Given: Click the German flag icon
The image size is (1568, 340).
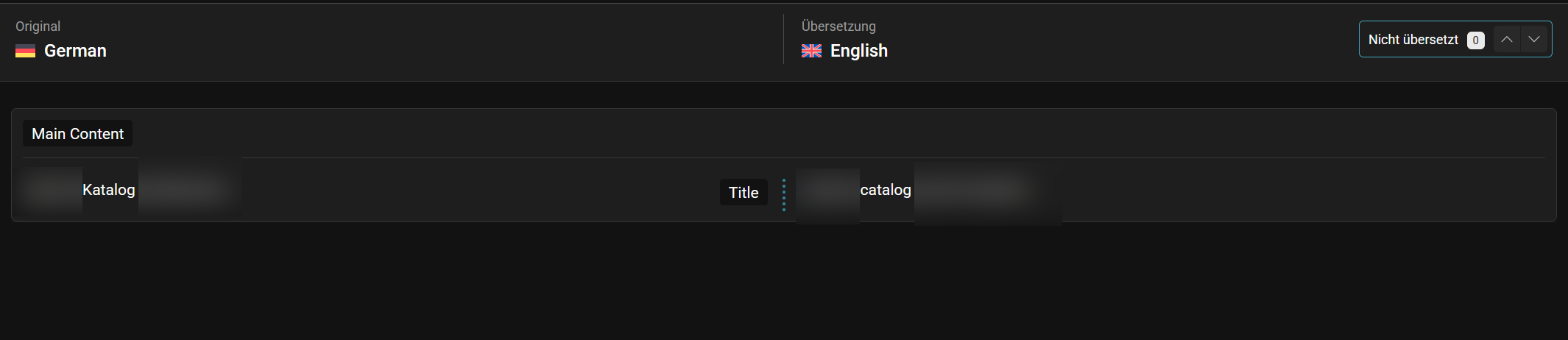Looking at the screenshot, I should 26,51.
